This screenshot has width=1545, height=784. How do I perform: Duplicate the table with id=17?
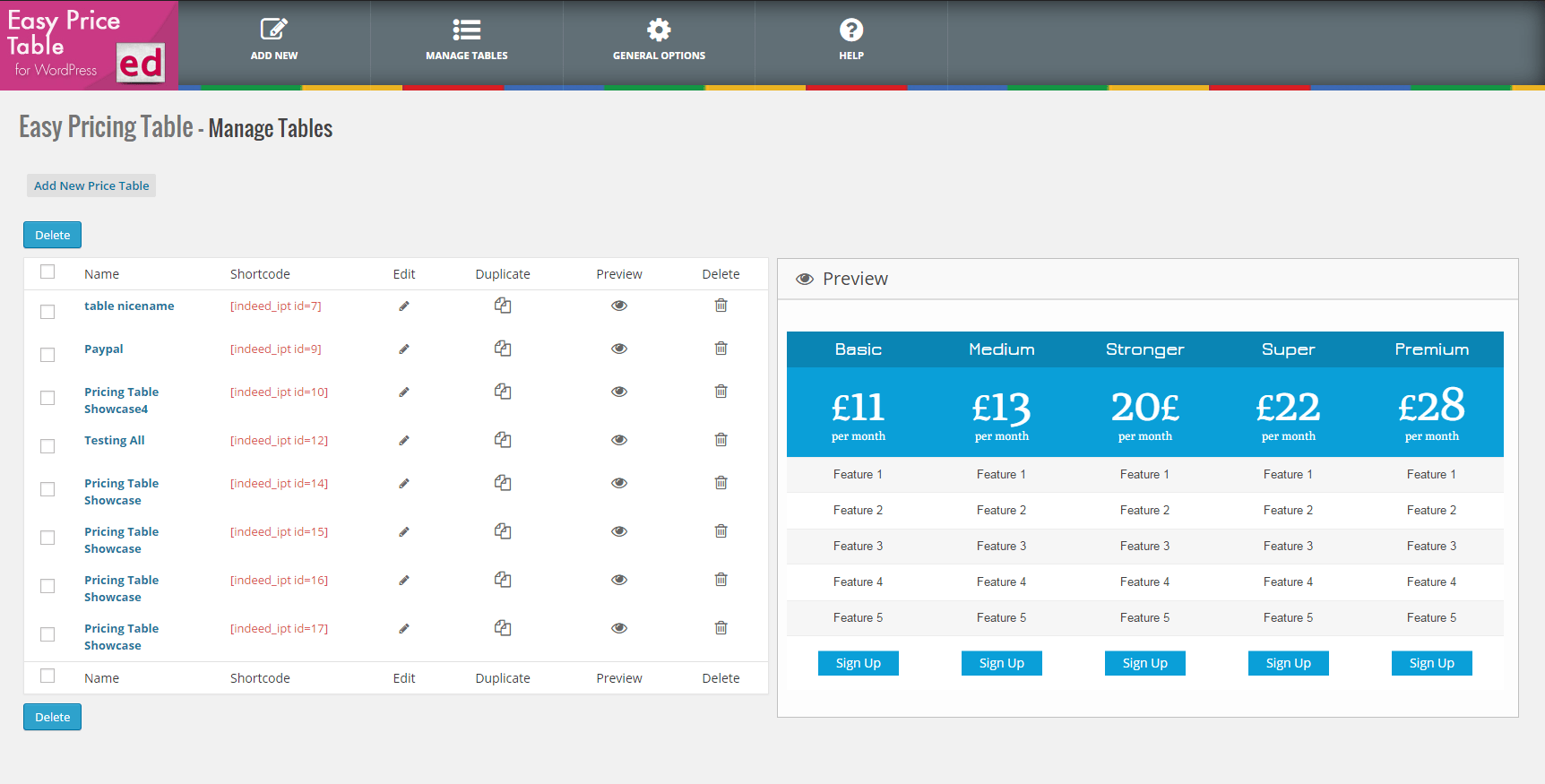(x=503, y=628)
